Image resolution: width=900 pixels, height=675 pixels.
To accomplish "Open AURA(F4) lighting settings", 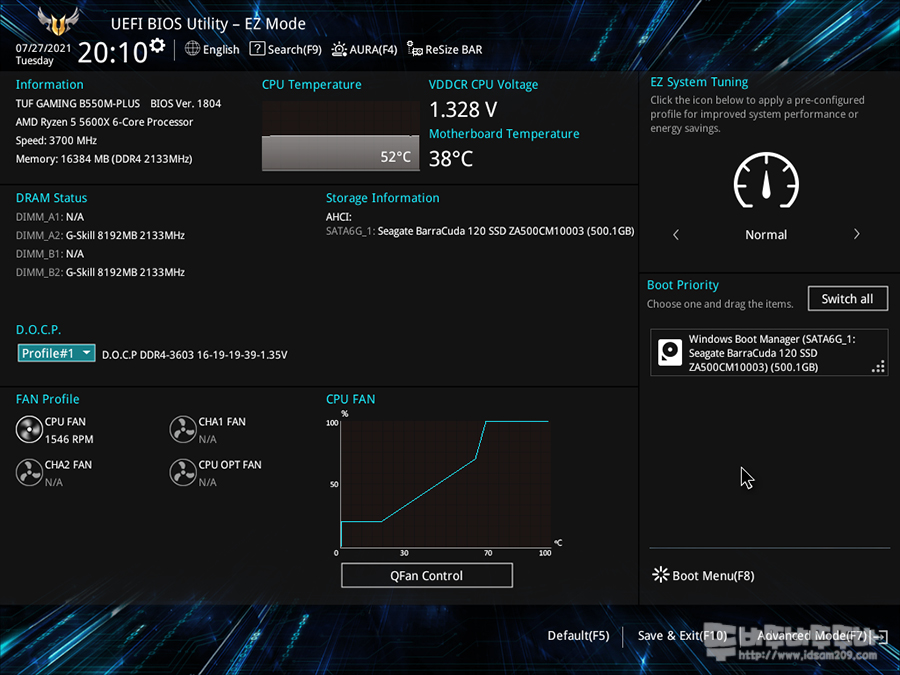I will (x=364, y=49).
